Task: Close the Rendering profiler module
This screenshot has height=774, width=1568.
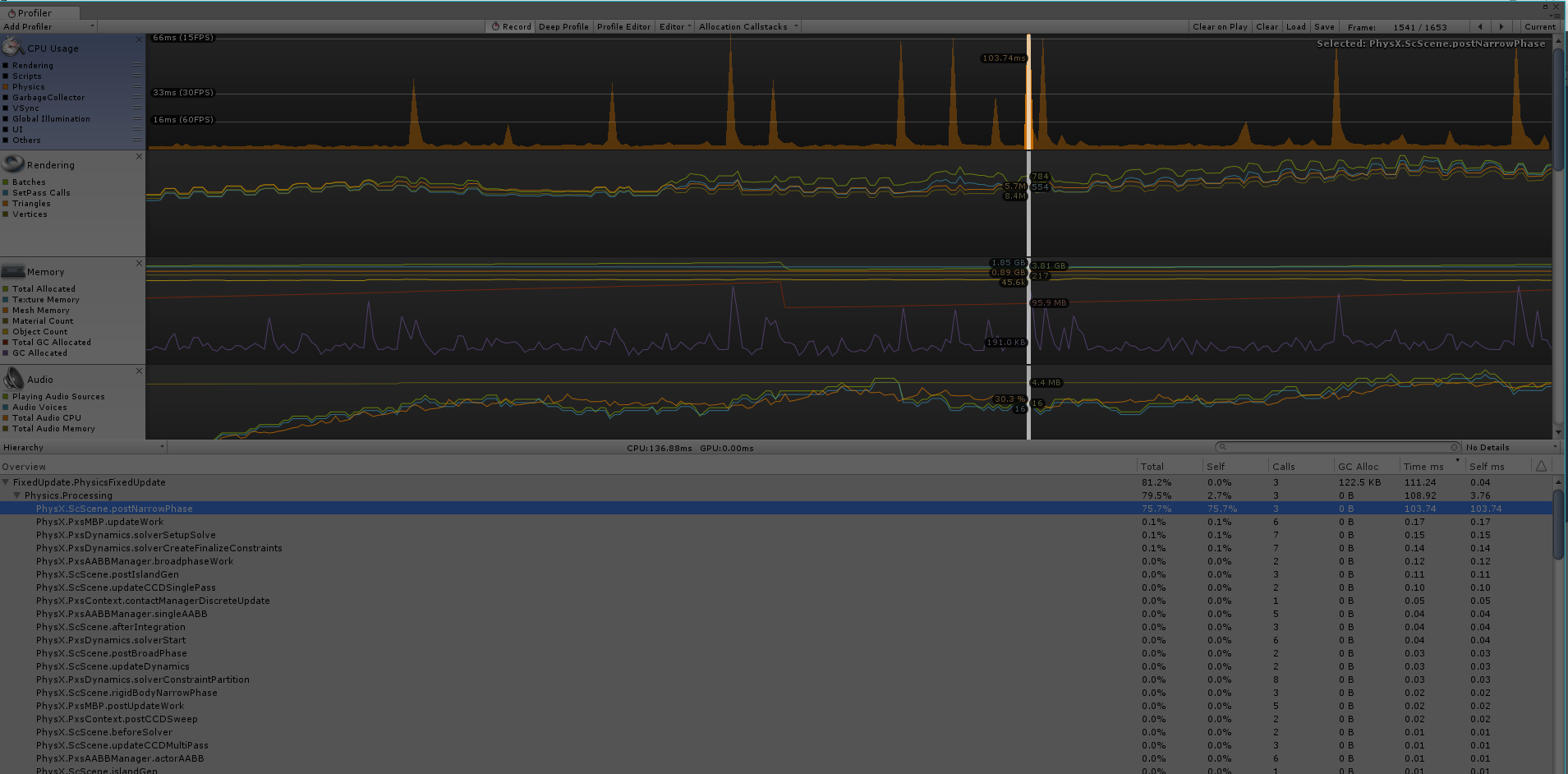Action: [x=139, y=156]
